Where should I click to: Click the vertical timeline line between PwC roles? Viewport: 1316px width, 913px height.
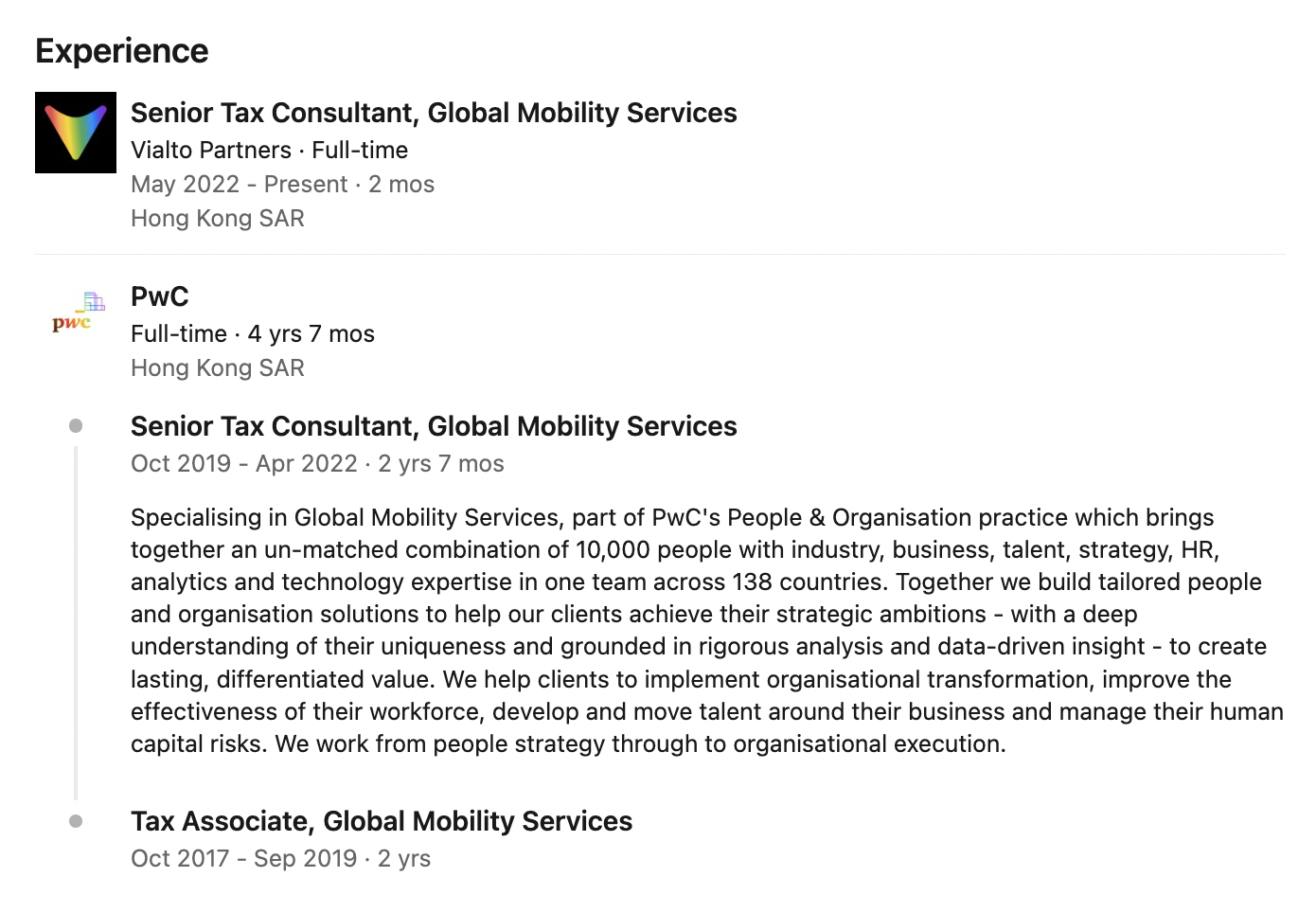[x=76, y=623]
